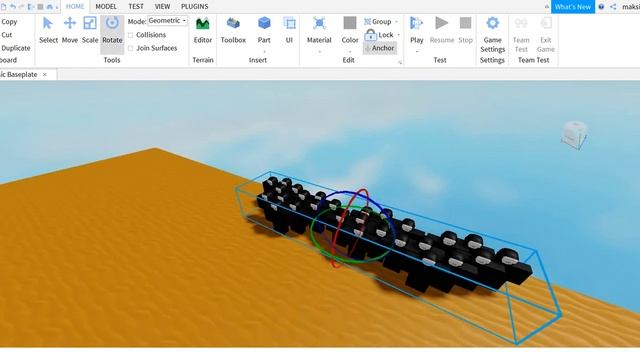Click the Duplicate command
The height and width of the screenshot is (360, 640).
16,48
